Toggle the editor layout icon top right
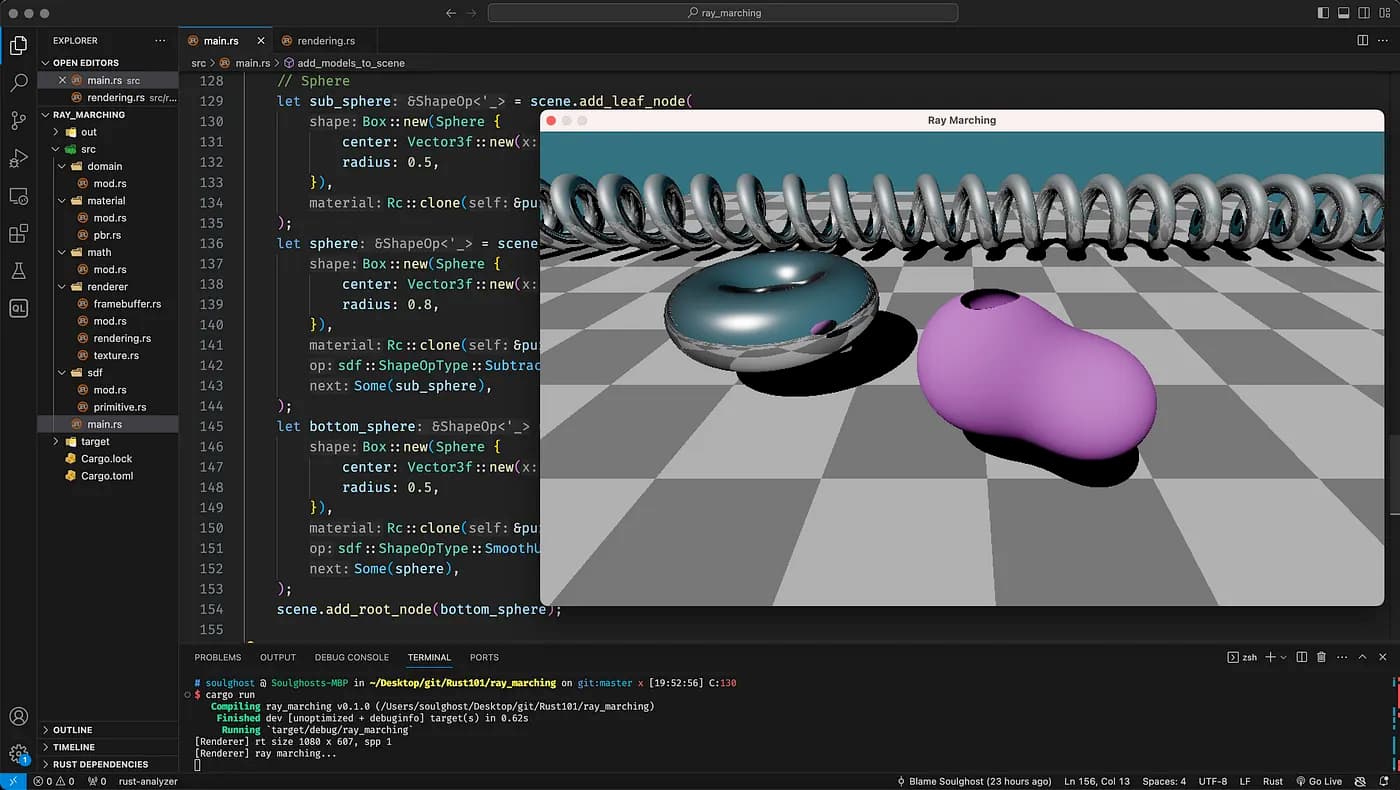Viewport: 1400px width, 790px height. point(1362,39)
